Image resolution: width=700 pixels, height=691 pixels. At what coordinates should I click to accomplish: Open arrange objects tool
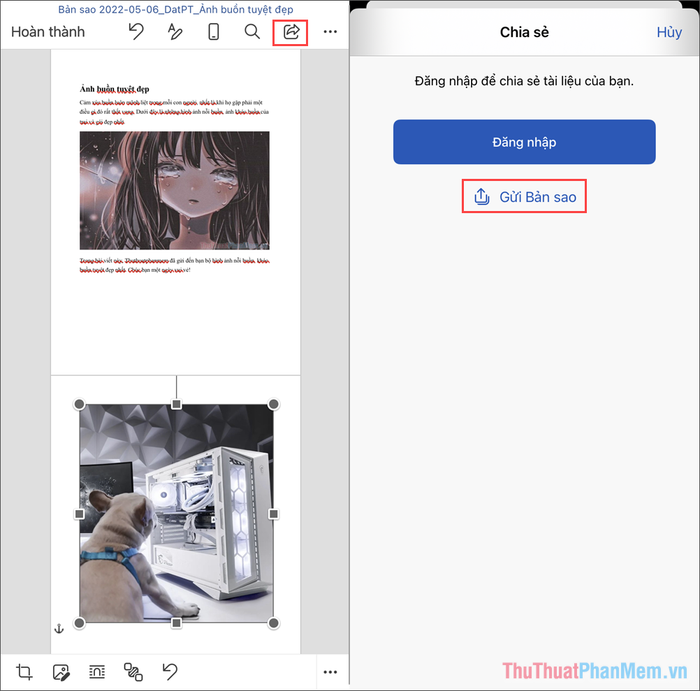pyautogui.click(x=133, y=671)
